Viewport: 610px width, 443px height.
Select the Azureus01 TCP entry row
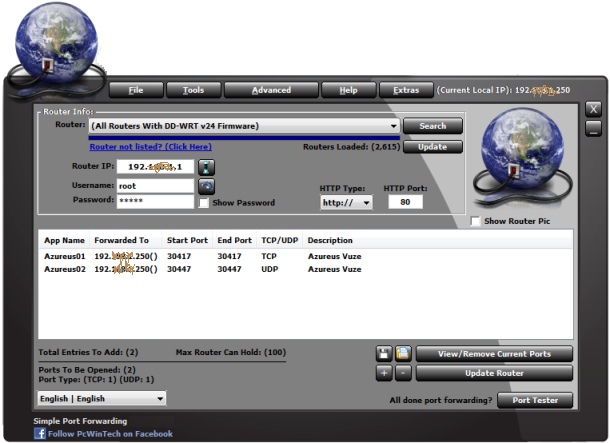(200, 256)
